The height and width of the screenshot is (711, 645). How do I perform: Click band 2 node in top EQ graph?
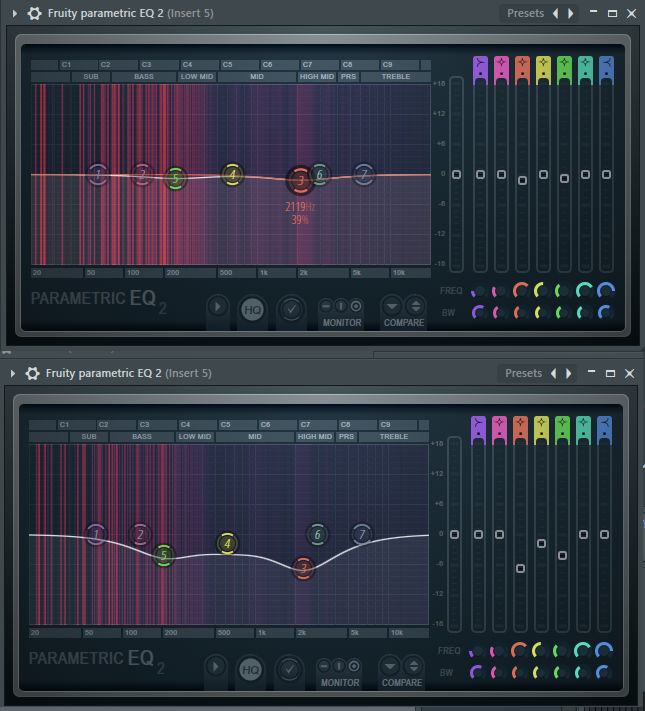(142, 175)
